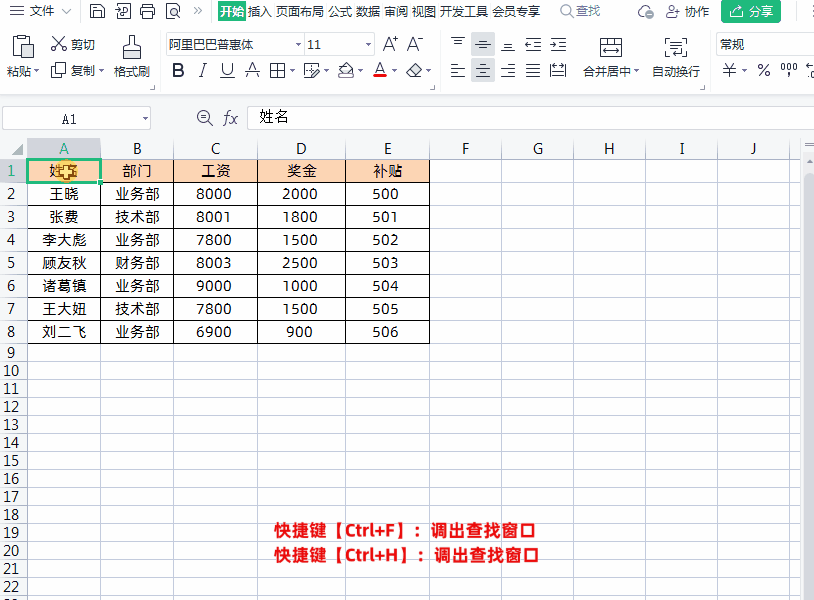Toggle Italic formatting
The width and height of the screenshot is (814, 600).
(x=202, y=70)
